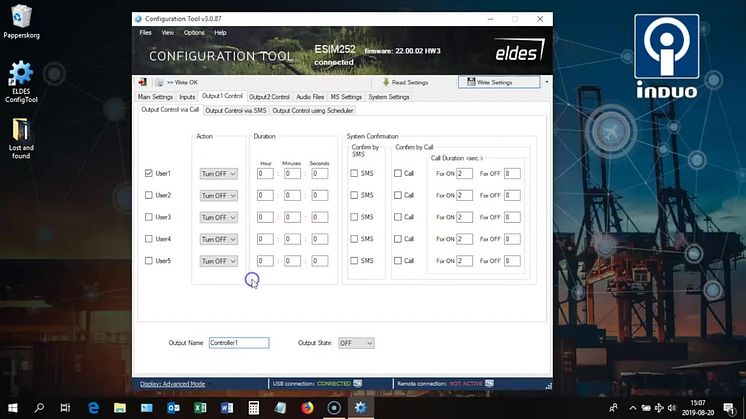Select Output Control via SMS subtab
Viewport: 746px width, 419px height.
tap(236, 110)
